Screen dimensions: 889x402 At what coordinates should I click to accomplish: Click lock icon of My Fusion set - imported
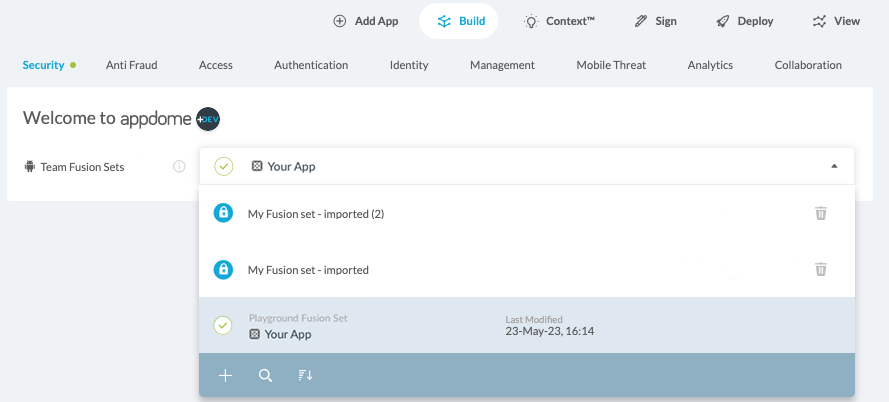point(224,269)
